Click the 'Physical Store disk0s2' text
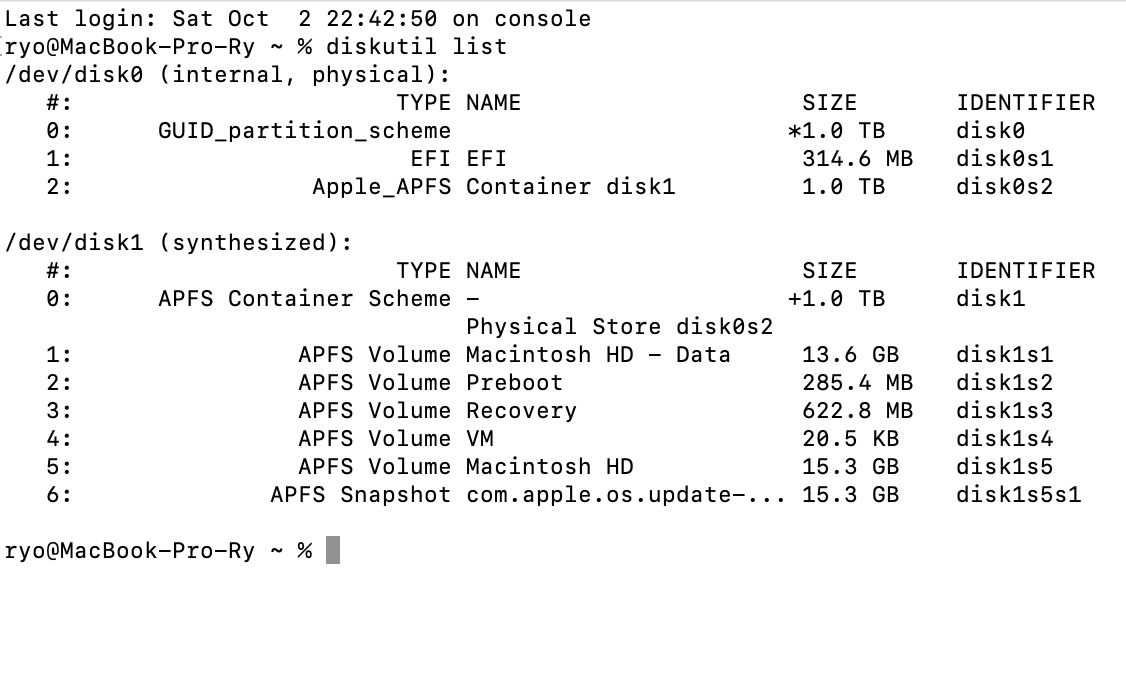Image resolution: width=1126 pixels, height=674 pixels. (619, 327)
